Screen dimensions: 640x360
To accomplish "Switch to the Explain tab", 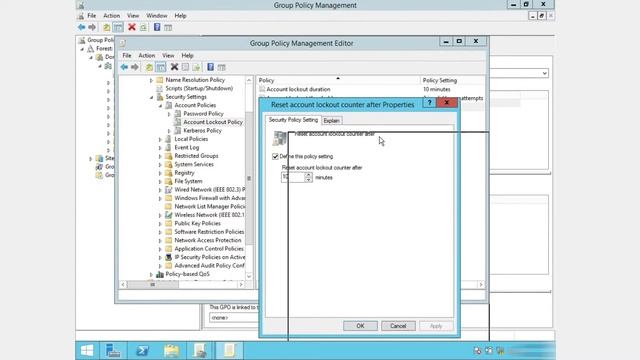I will (x=331, y=120).
